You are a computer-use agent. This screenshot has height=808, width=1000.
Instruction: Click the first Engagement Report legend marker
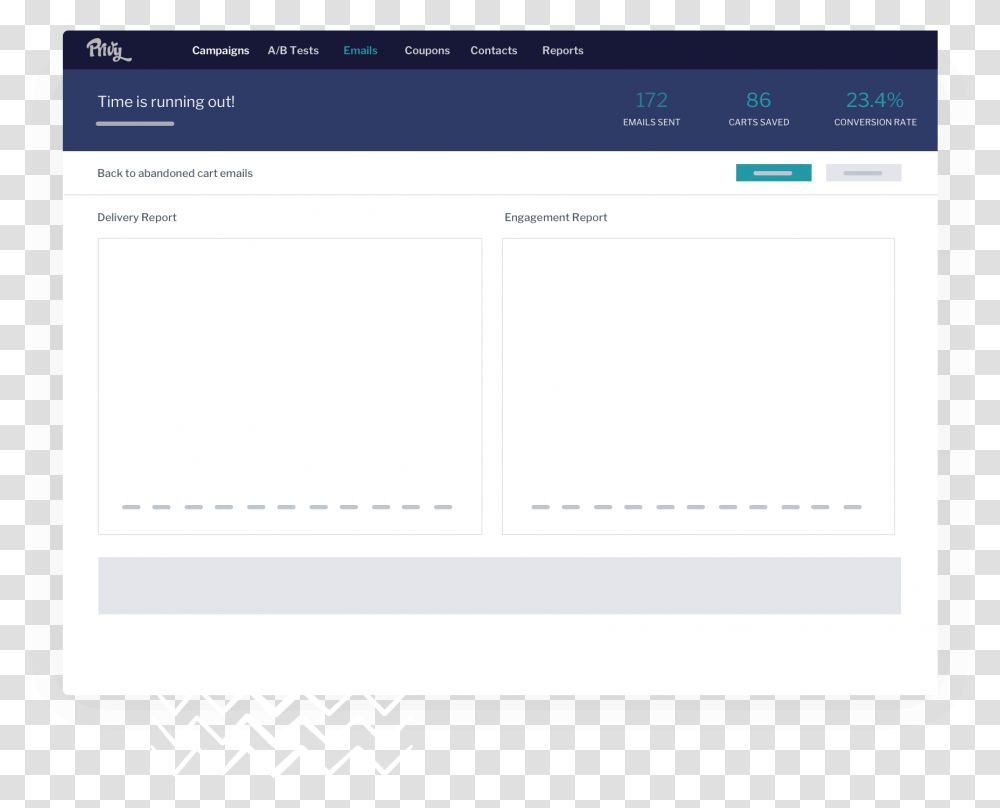(540, 507)
